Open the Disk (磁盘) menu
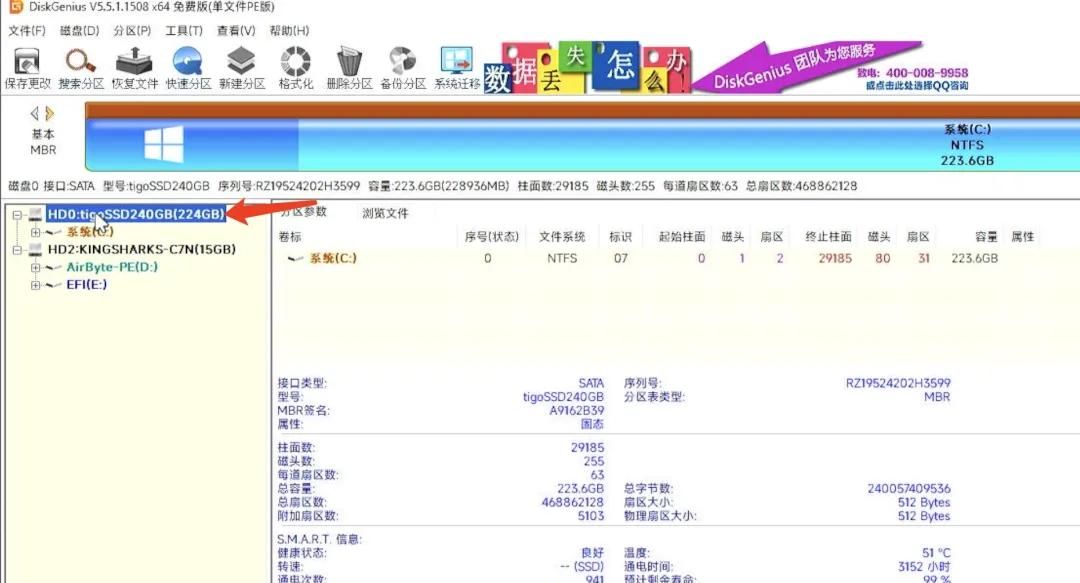The height and width of the screenshot is (583, 1080). 79,30
